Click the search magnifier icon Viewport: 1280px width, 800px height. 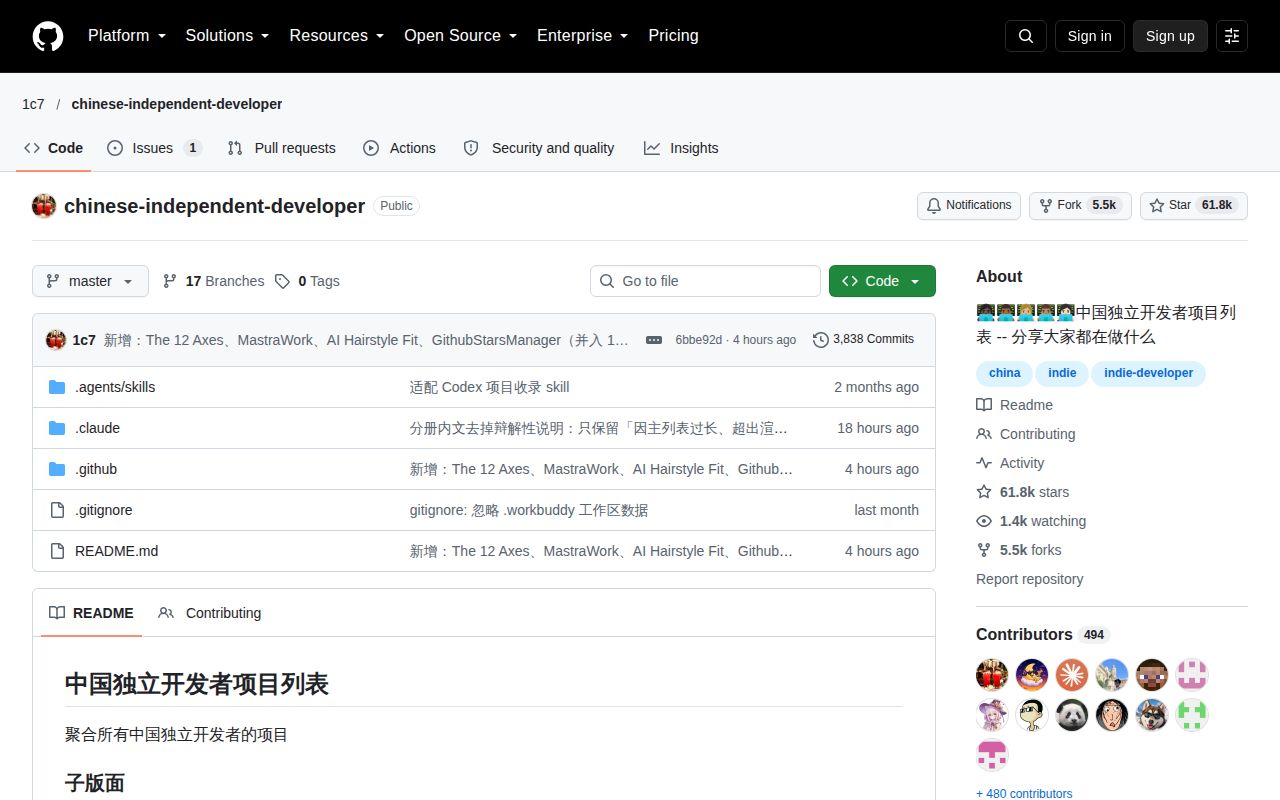(1026, 36)
